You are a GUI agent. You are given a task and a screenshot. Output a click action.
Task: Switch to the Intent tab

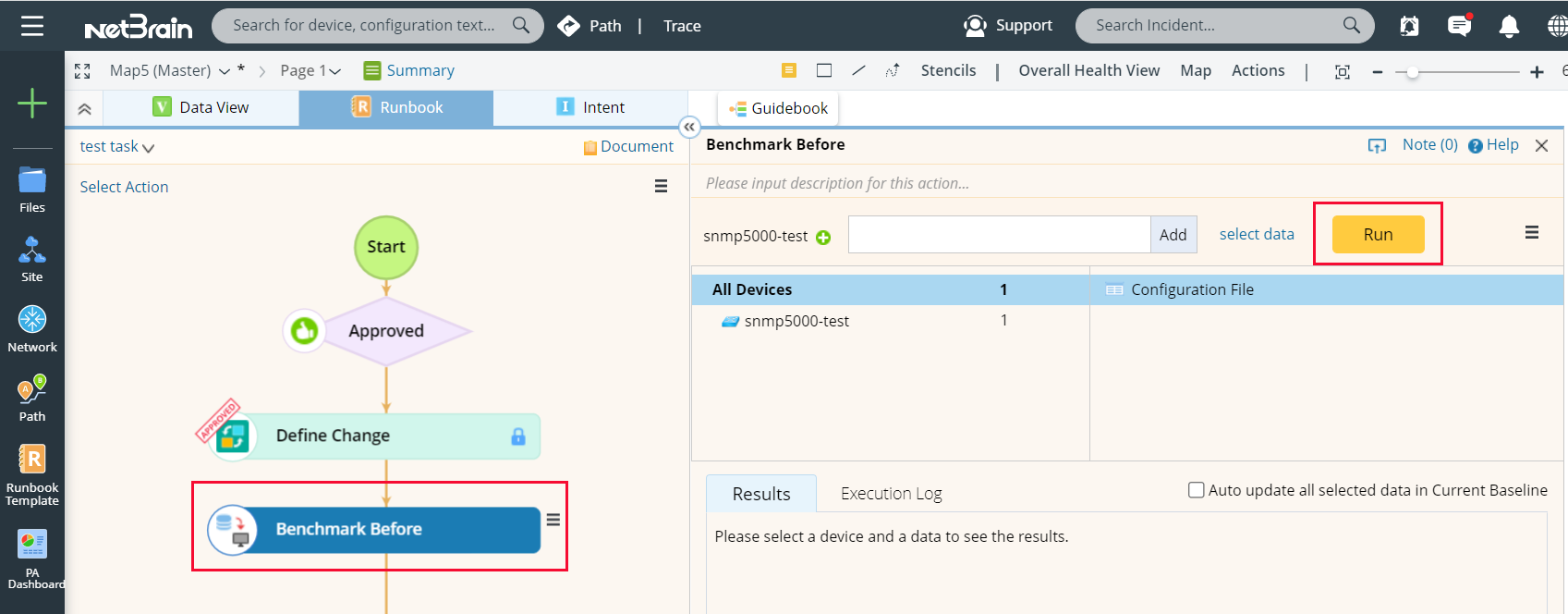click(590, 107)
